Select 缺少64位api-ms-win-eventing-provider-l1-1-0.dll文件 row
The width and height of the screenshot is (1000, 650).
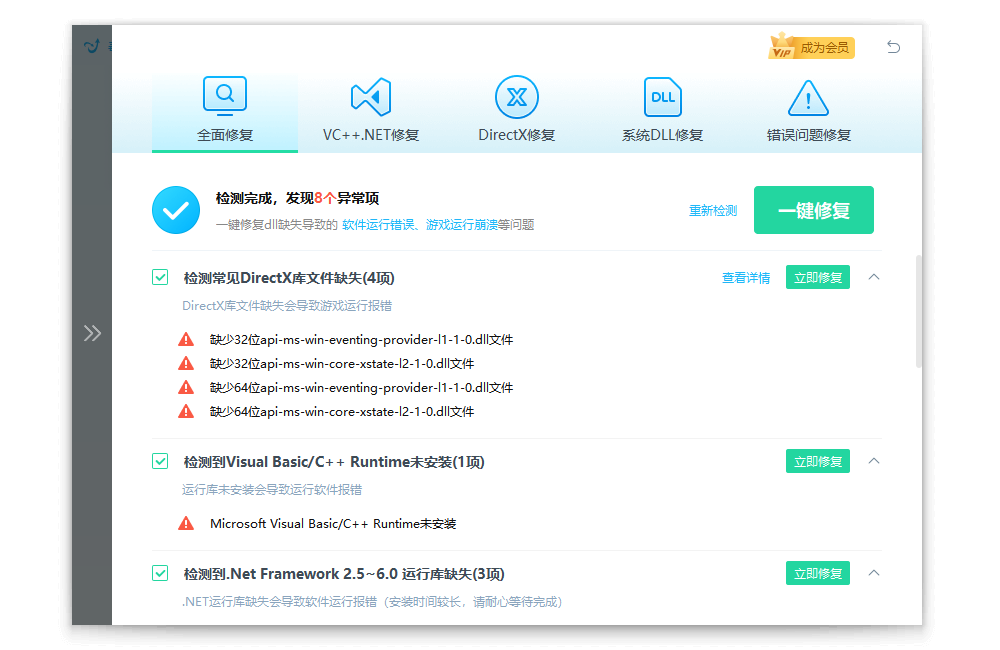[x=361, y=388]
